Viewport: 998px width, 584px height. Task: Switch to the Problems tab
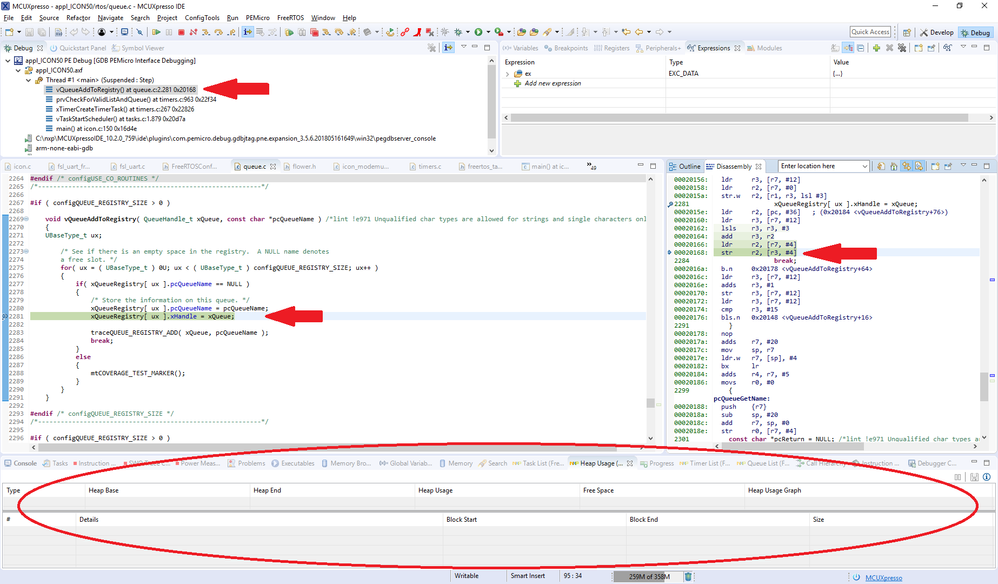[x=246, y=463]
